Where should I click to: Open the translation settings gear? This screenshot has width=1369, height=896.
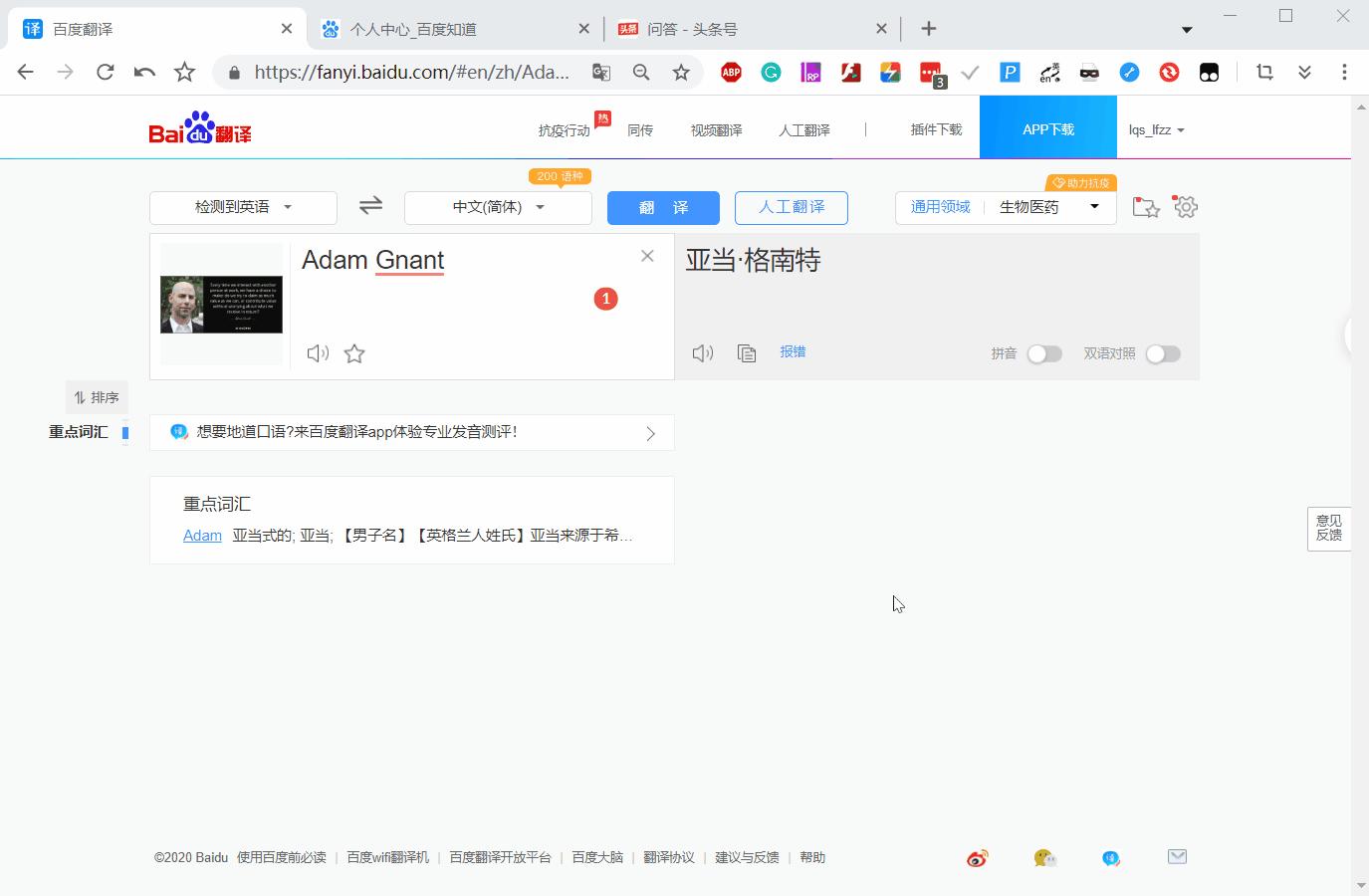coord(1186,206)
